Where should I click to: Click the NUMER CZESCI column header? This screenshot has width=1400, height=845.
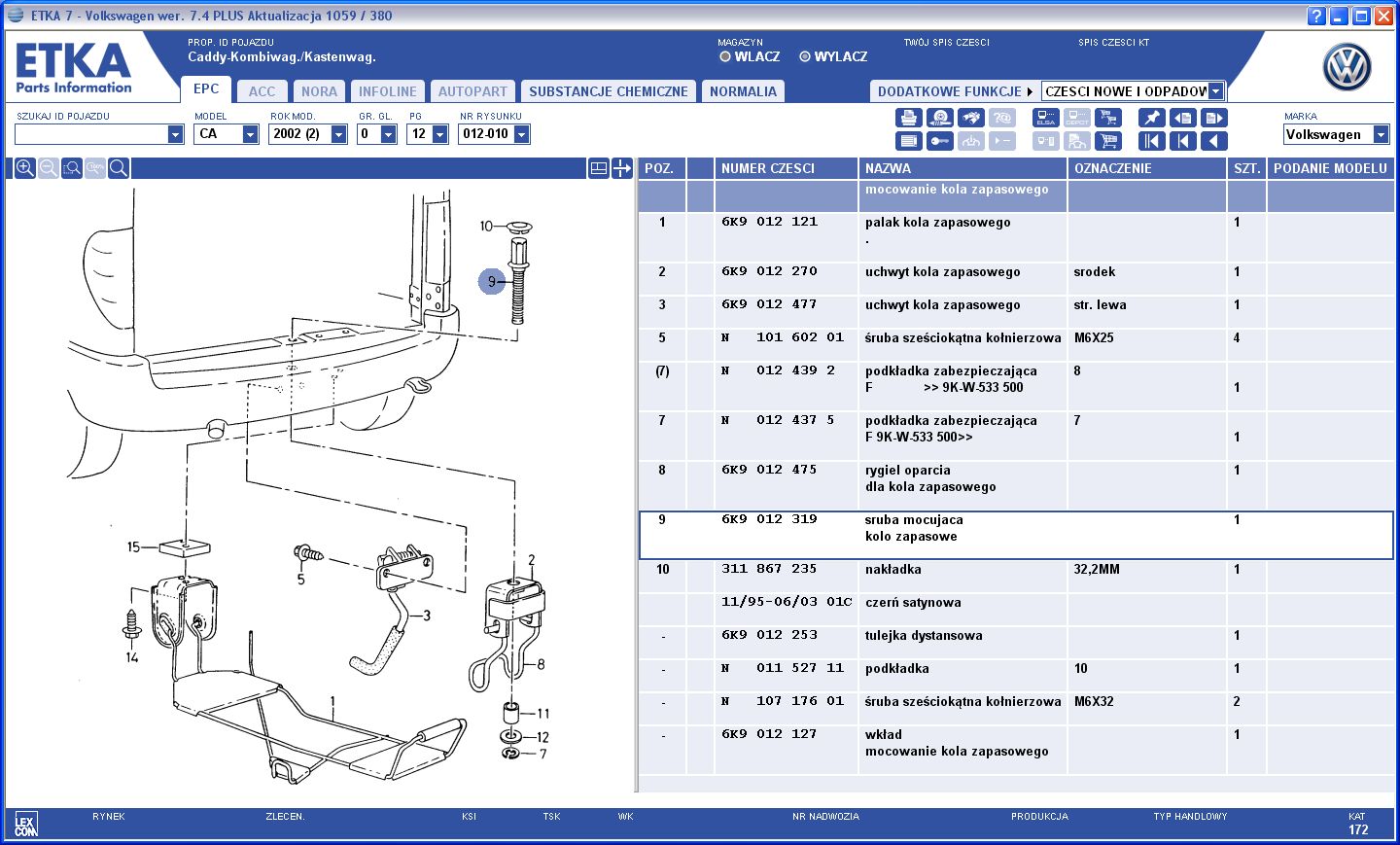(x=786, y=168)
